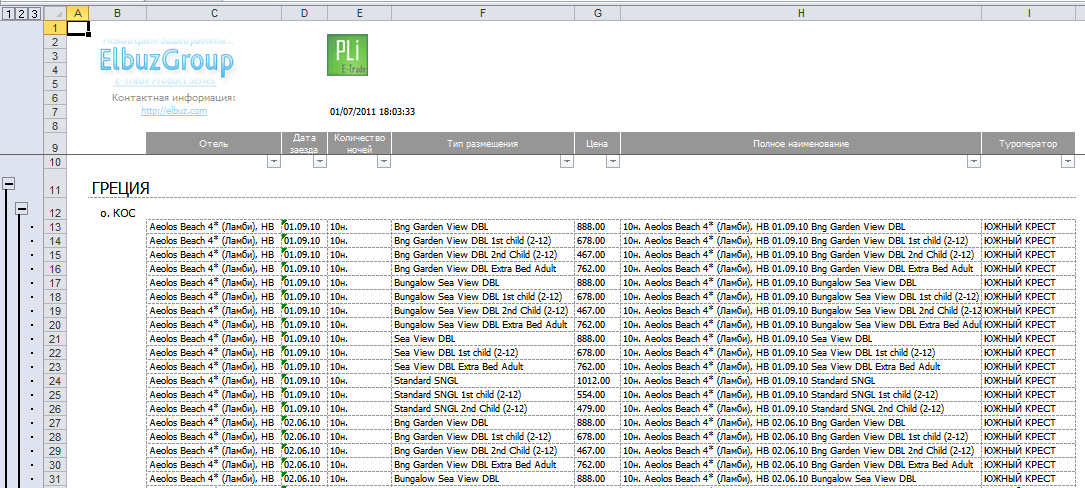
Task: Click outline level 1 button
Action: (8, 14)
